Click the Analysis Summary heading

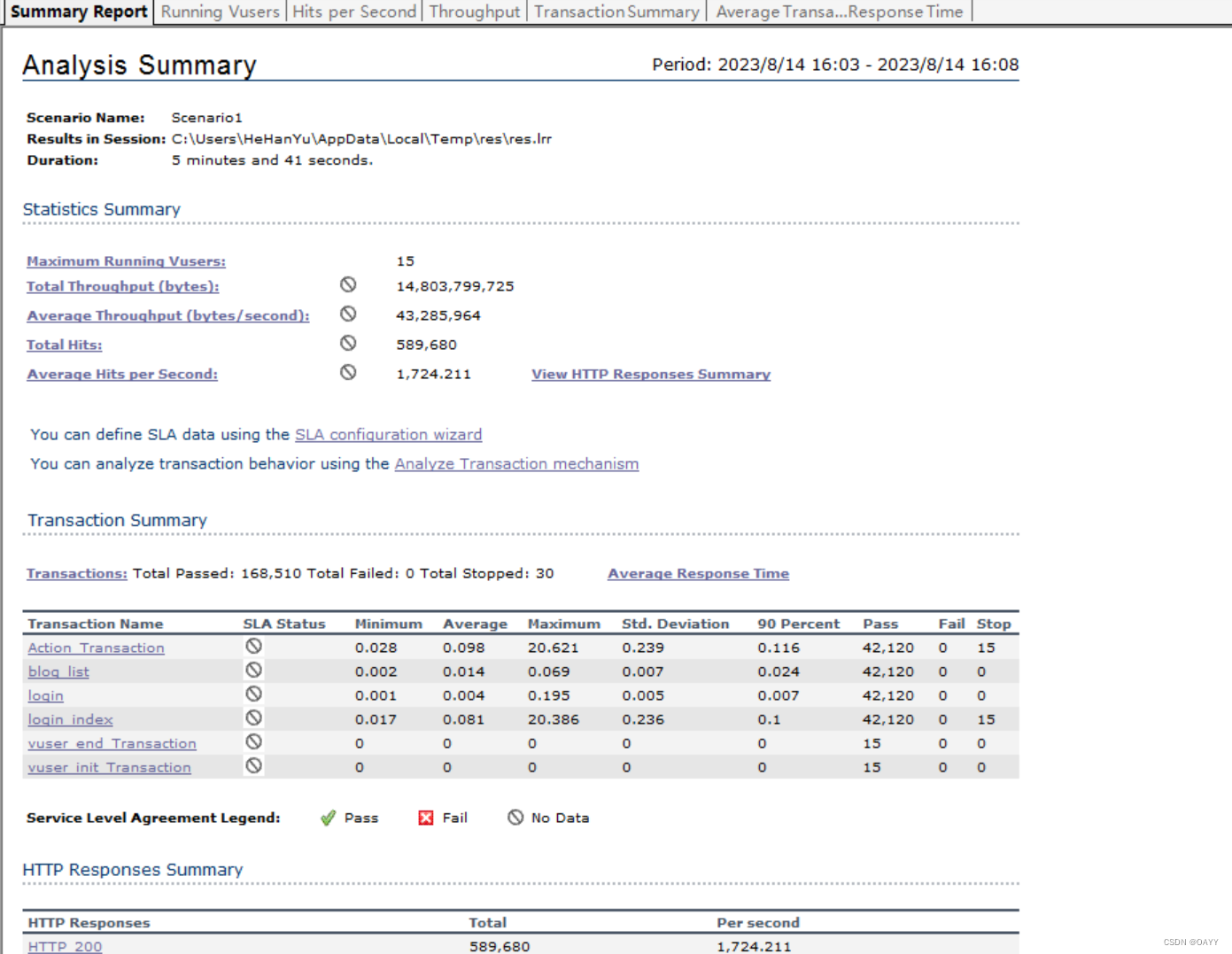click(139, 65)
